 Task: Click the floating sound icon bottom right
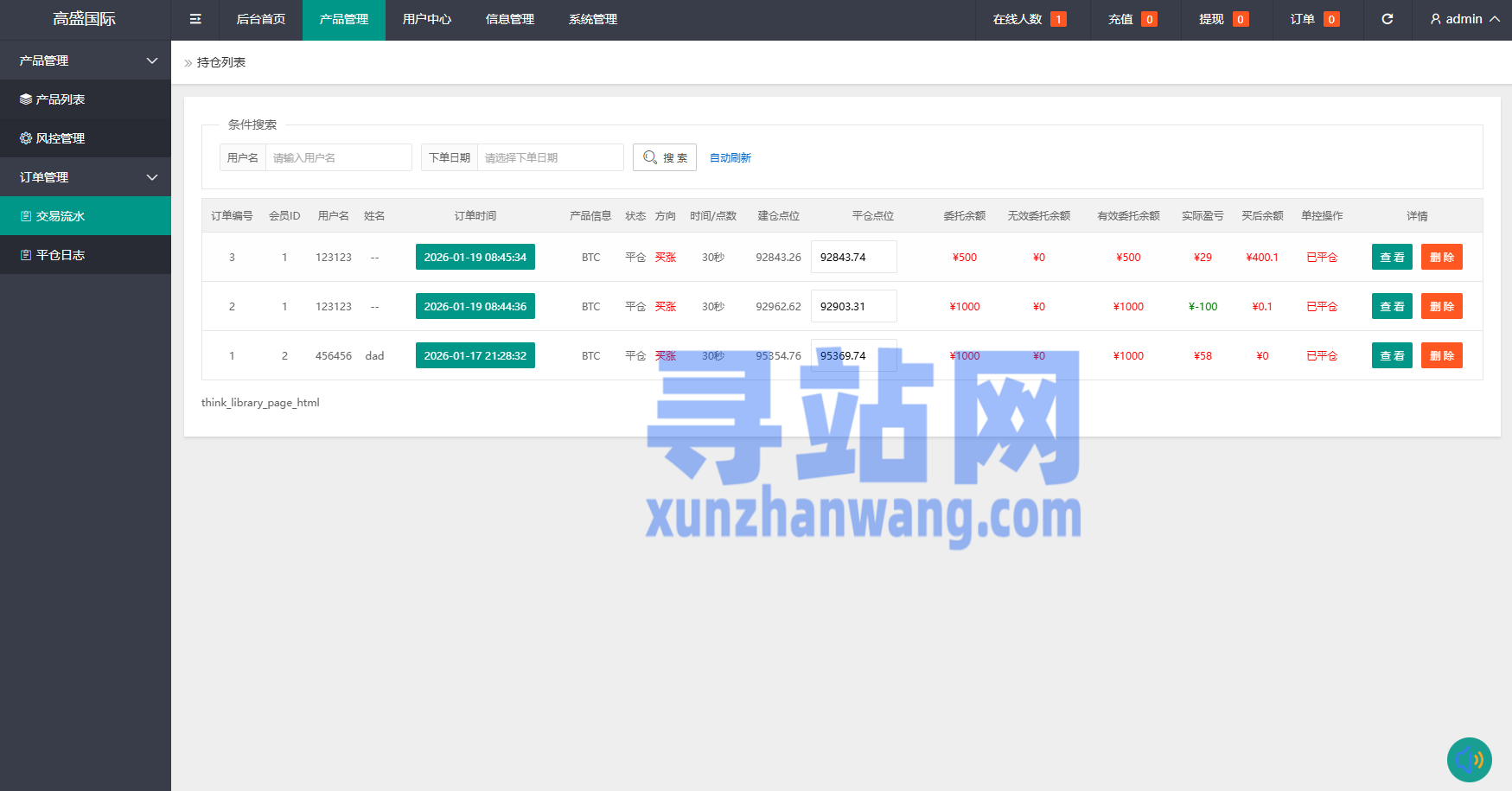1469,759
